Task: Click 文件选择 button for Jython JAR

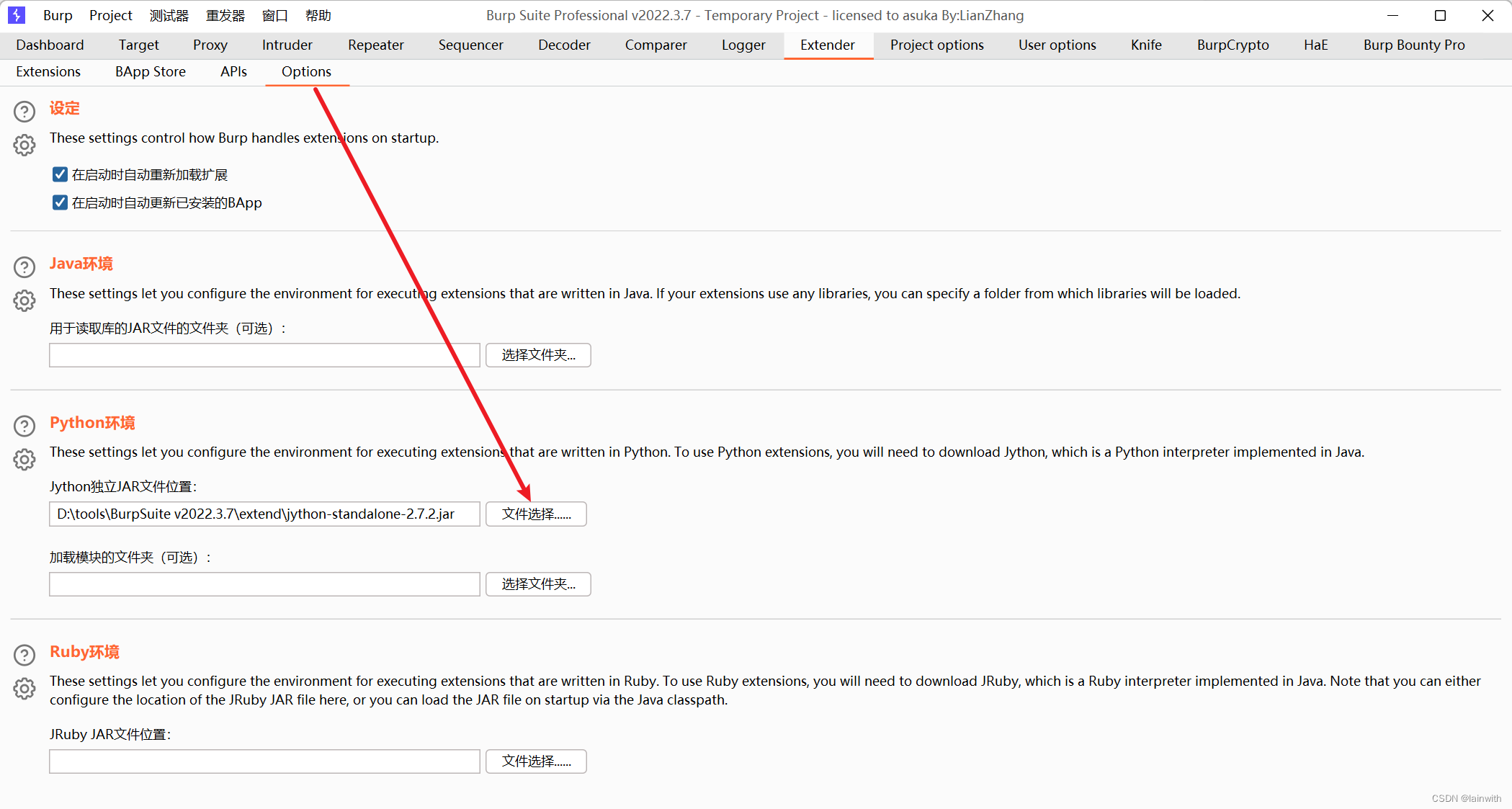Action: tap(536, 514)
